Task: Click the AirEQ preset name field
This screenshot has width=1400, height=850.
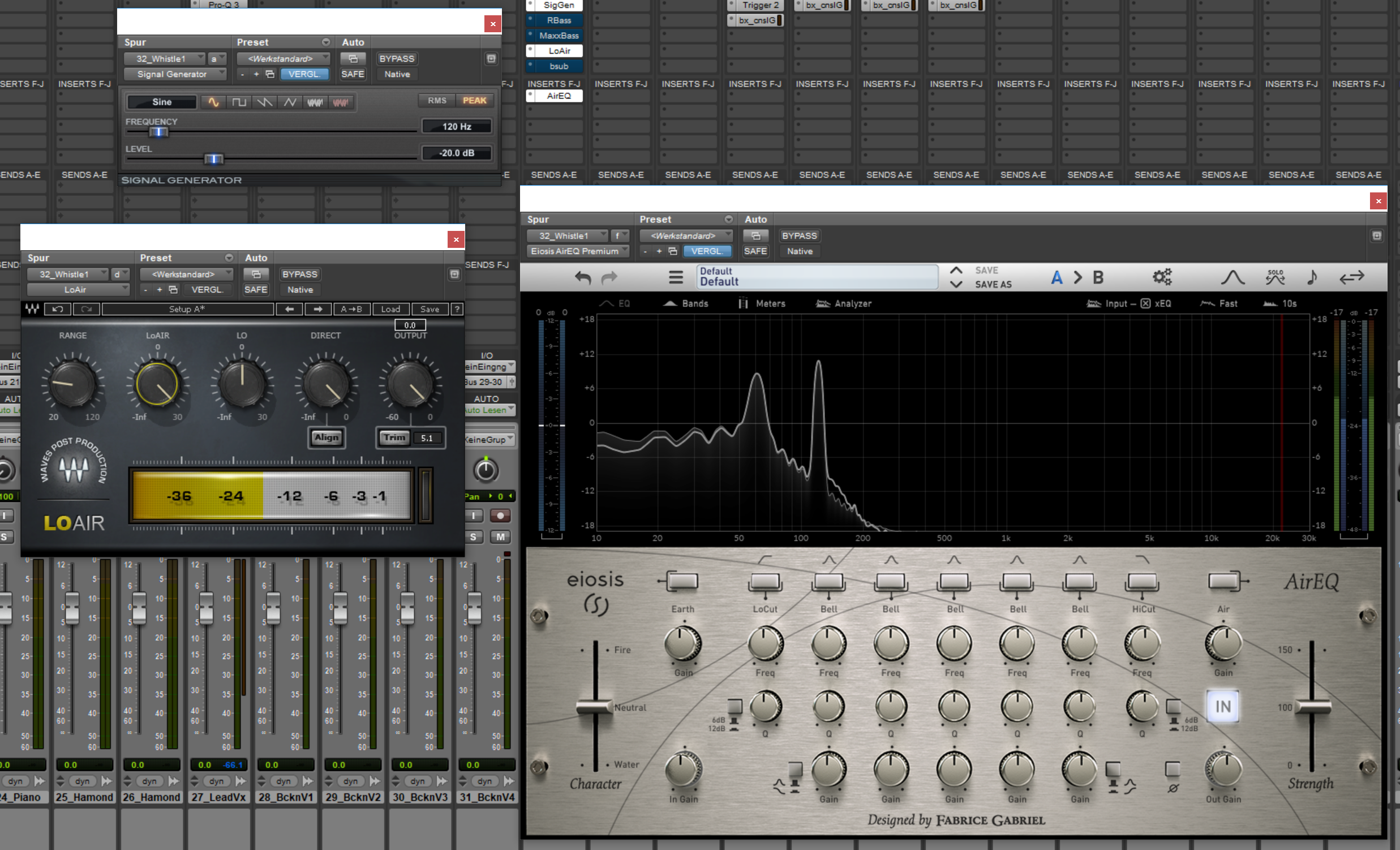Action: [x=816, y=277]
